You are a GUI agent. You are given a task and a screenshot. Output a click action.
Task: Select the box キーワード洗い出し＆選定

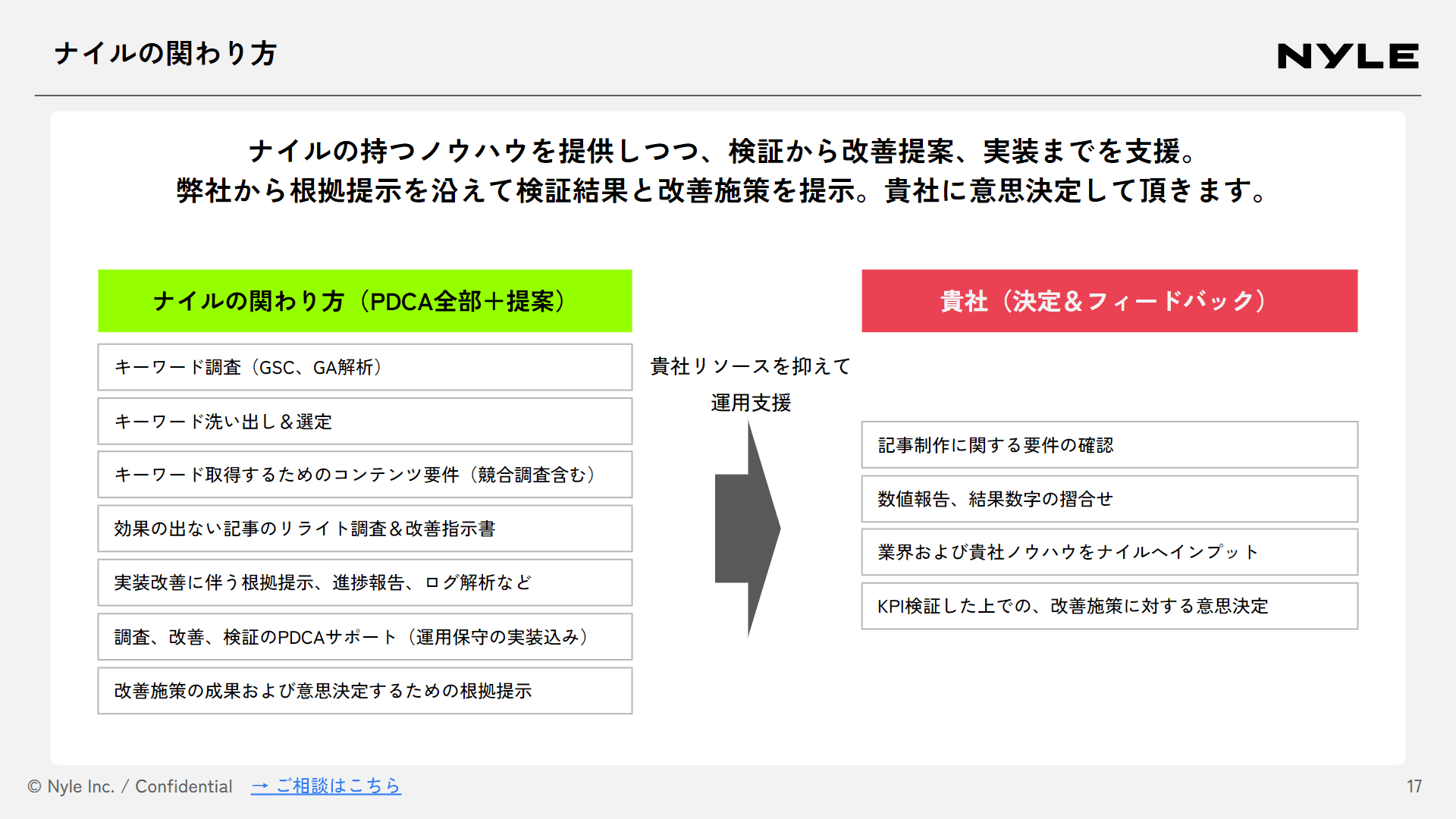point(365,421)
